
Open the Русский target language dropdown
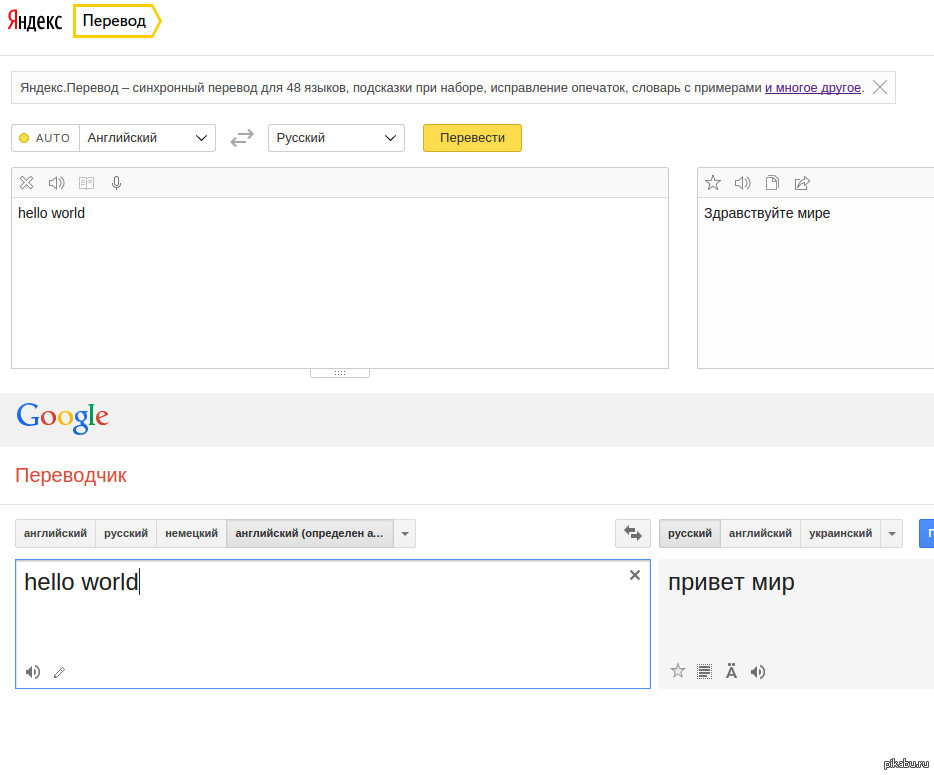coord(336,138)
